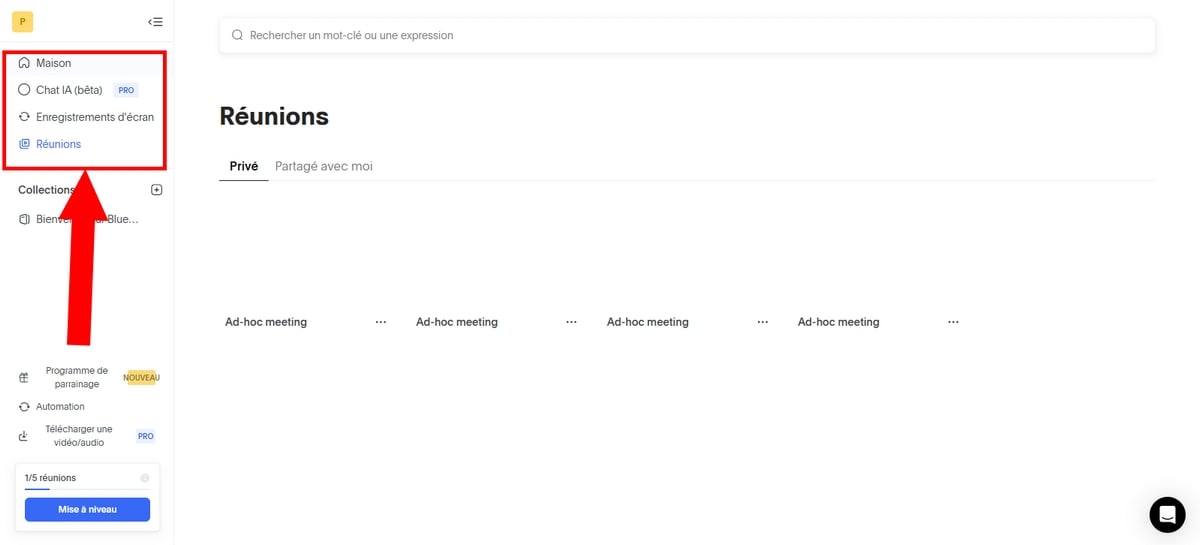
Task: Click the info icon beside 1/5 réunions
Action: pyautogui.click(x=145, y=478)
